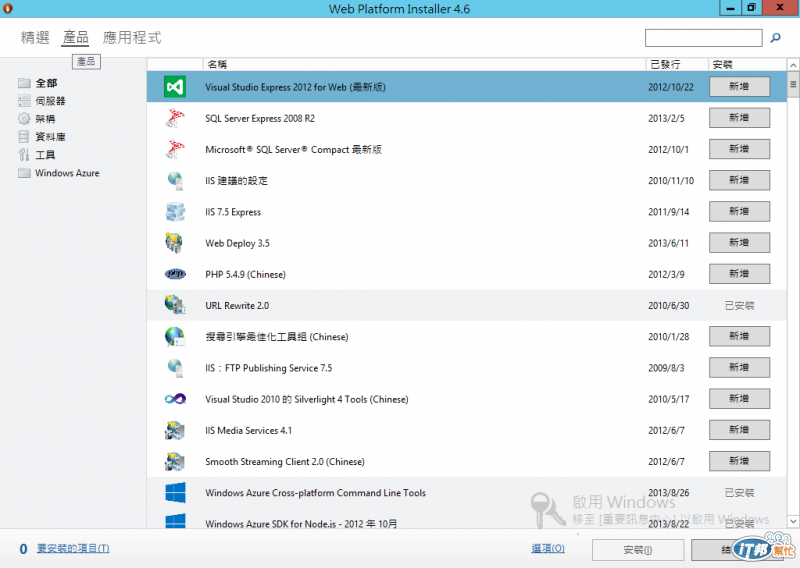Select the 伺服器 category

point(42,101)
